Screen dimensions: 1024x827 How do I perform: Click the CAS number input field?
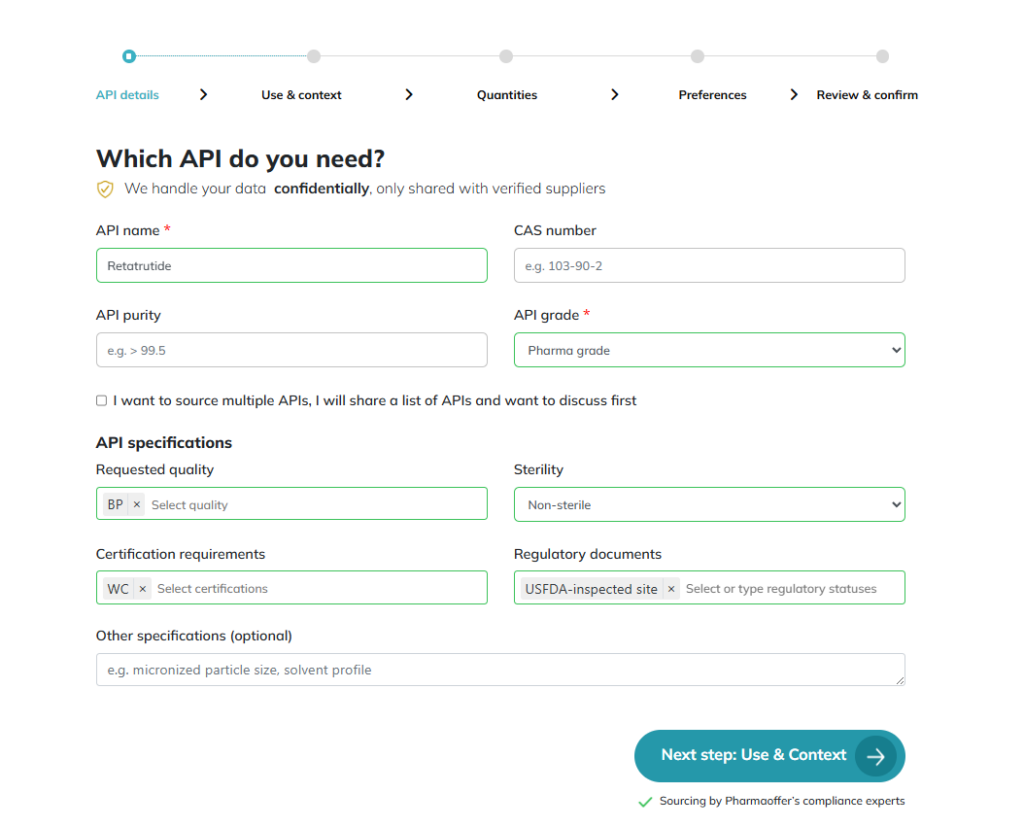709,266
